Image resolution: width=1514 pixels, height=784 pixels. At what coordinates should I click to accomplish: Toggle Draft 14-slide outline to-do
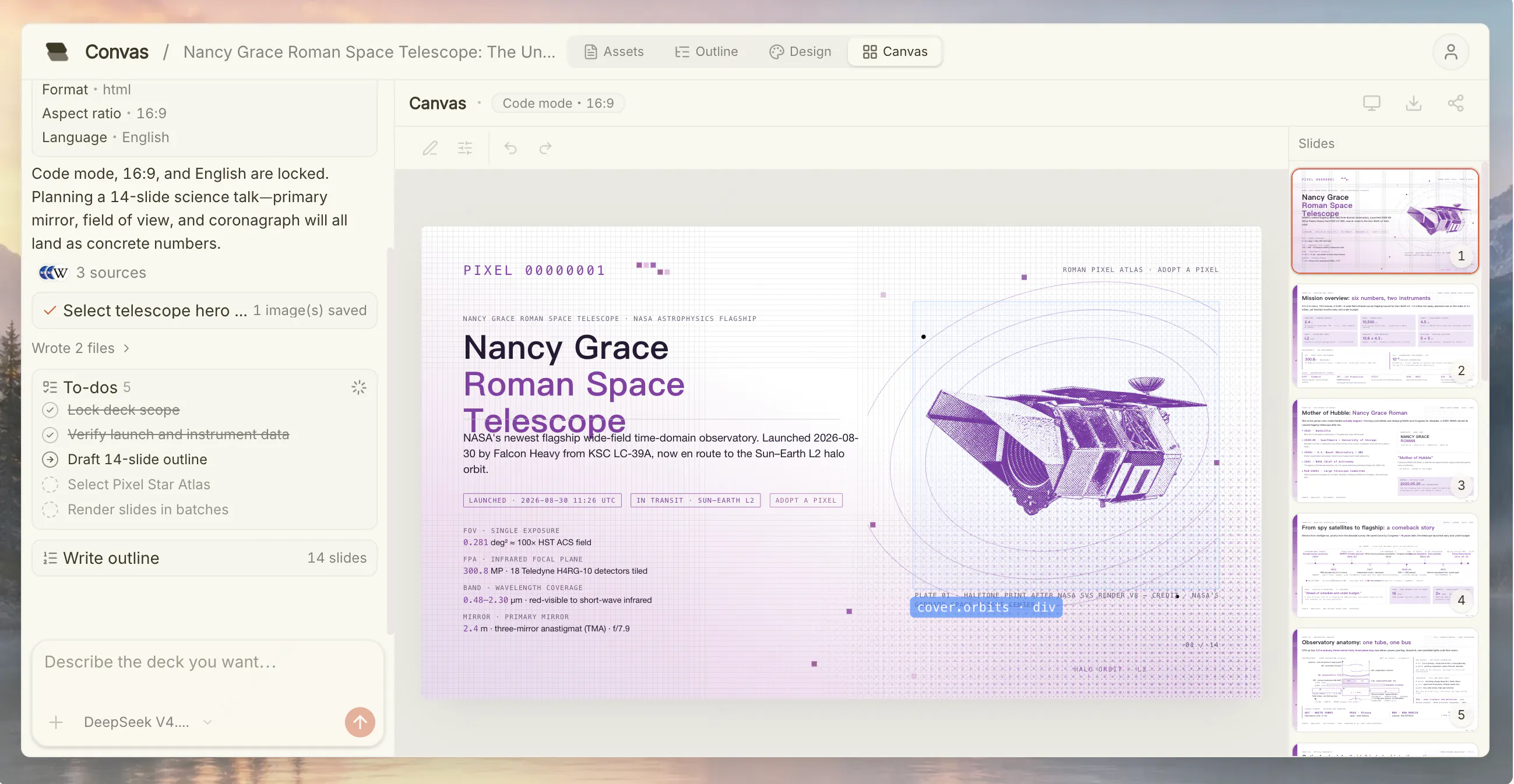pyautogui.click(x=50, y=460)
